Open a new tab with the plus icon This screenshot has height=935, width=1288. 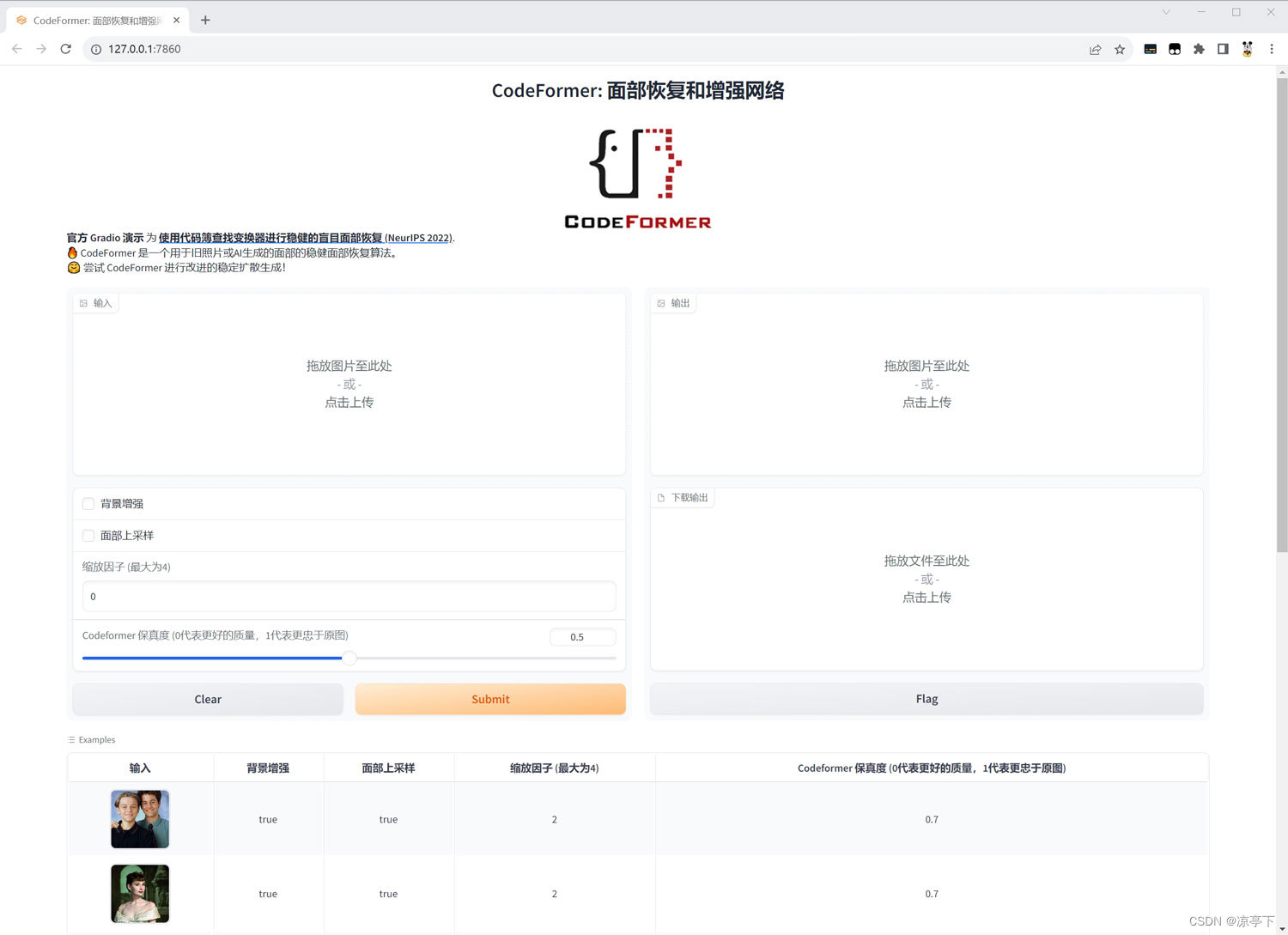click(205, 20)
